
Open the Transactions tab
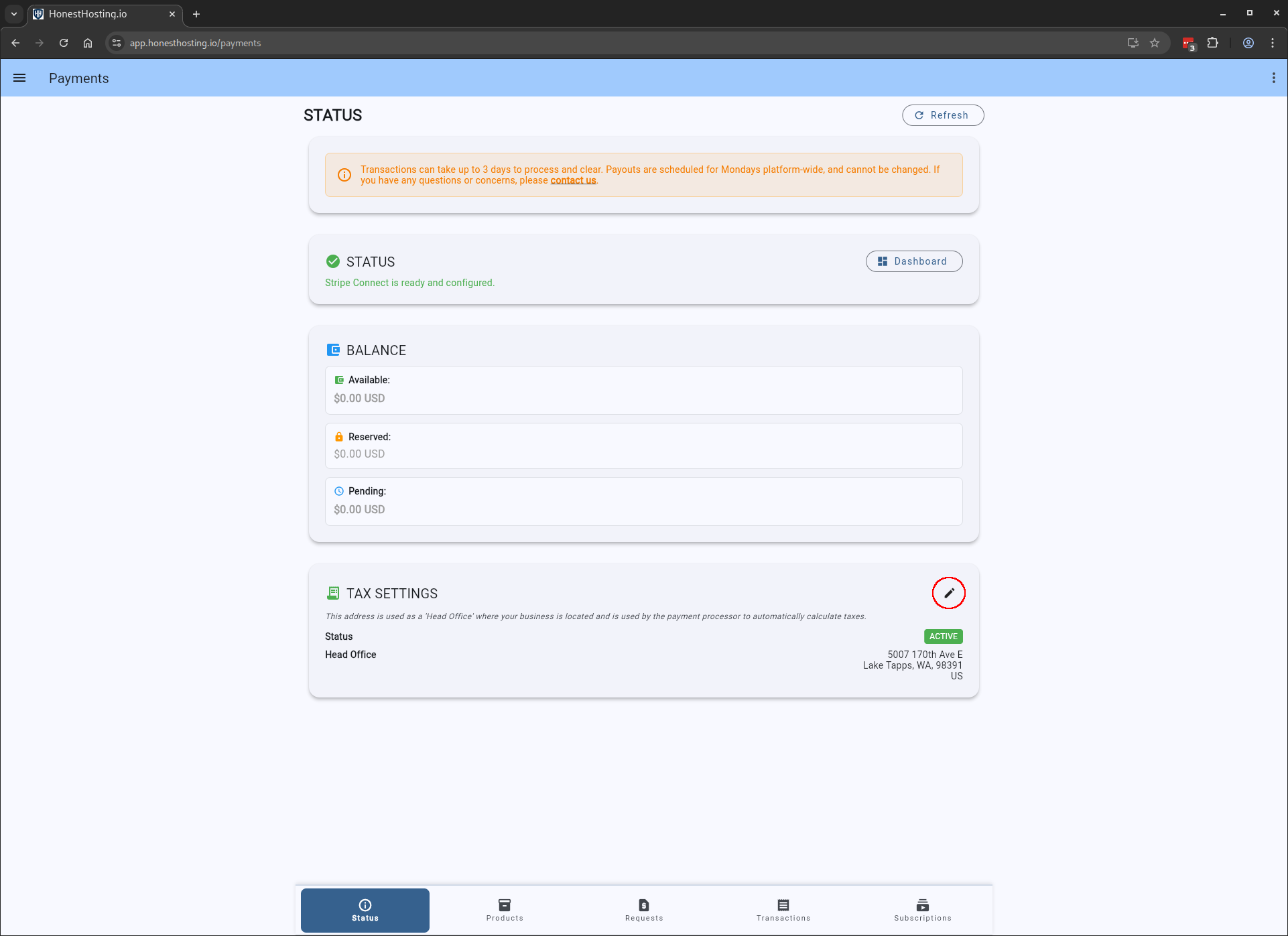tap(783, 910)
